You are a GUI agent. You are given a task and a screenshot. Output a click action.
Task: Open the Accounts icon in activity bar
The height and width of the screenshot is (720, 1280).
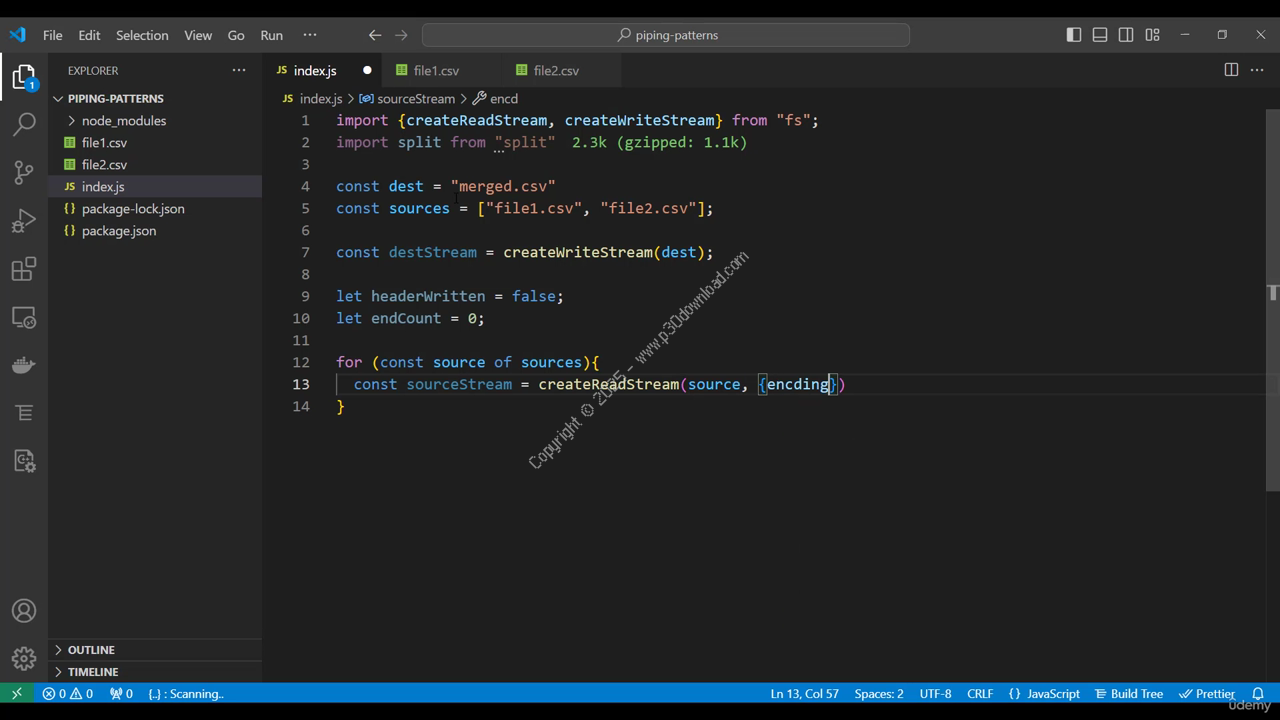click(x=24, y=611)
